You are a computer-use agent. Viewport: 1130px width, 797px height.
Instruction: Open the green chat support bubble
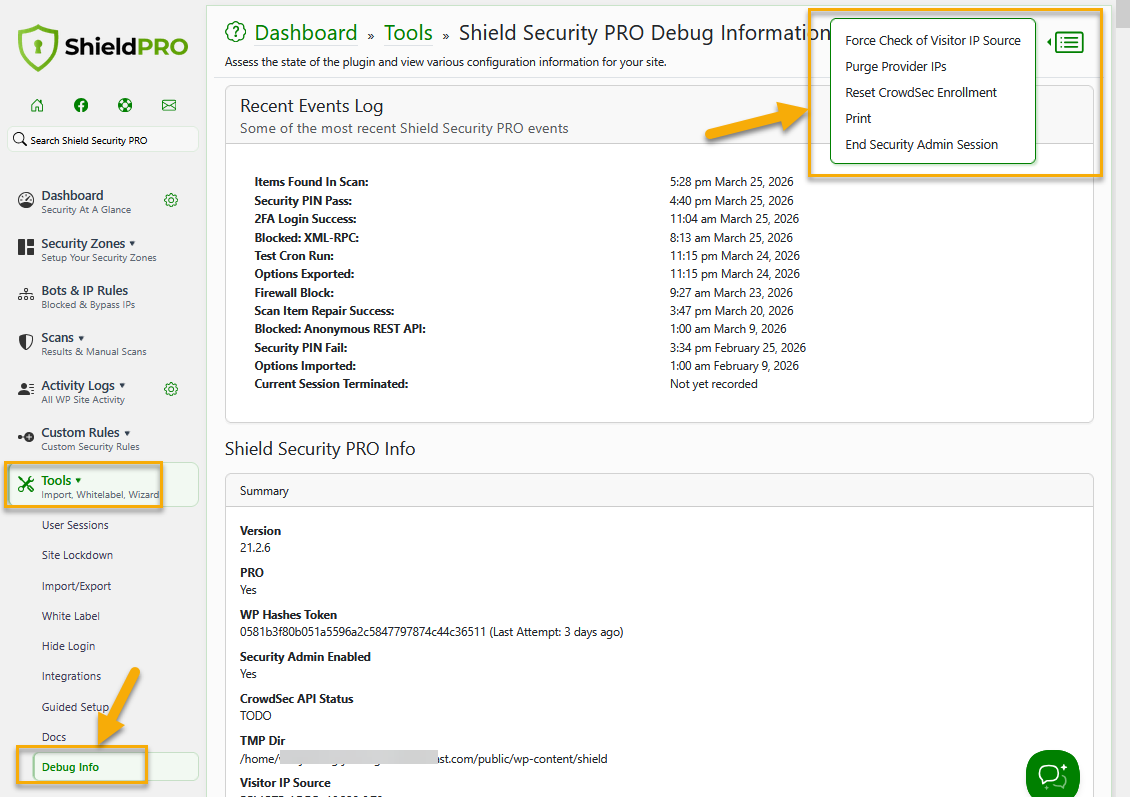point(1052,776)
